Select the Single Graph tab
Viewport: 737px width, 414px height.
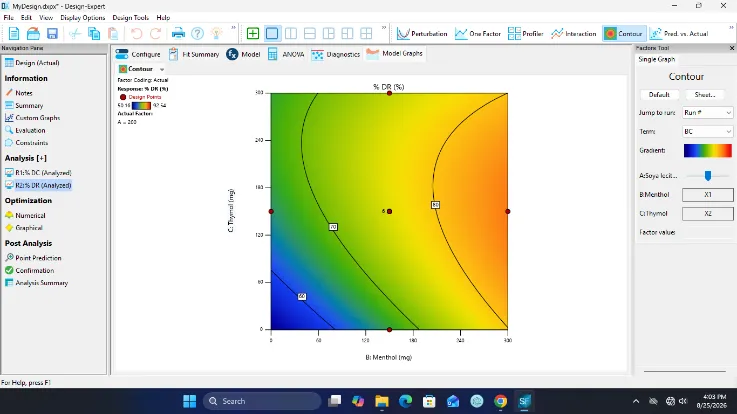pyautogui.click(x=657, y=59)
